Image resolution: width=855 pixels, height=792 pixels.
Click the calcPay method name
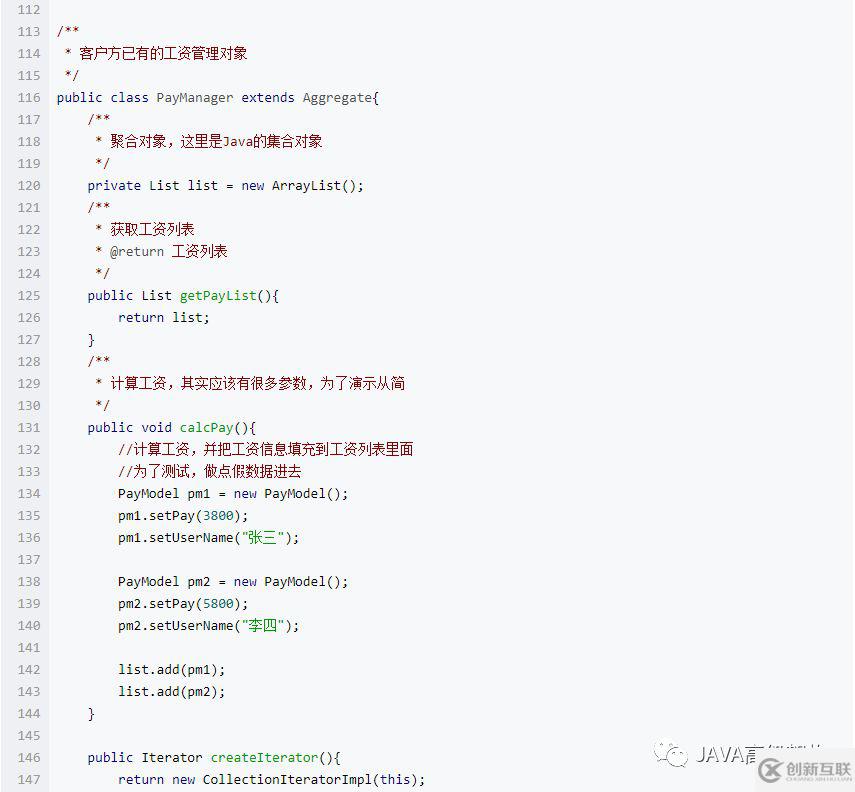click(x=206, y=427)
